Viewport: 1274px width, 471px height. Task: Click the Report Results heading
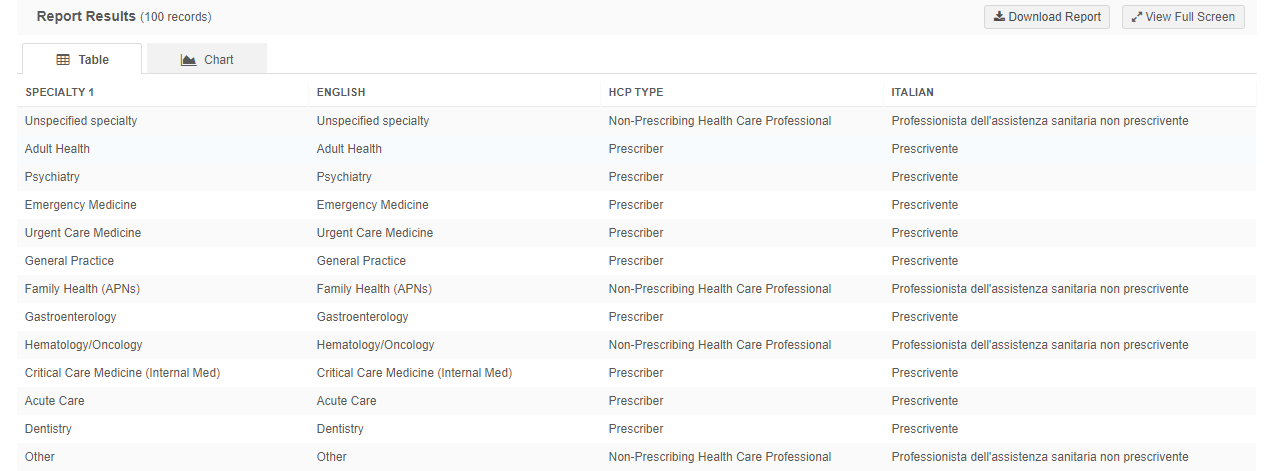(86, 16)
